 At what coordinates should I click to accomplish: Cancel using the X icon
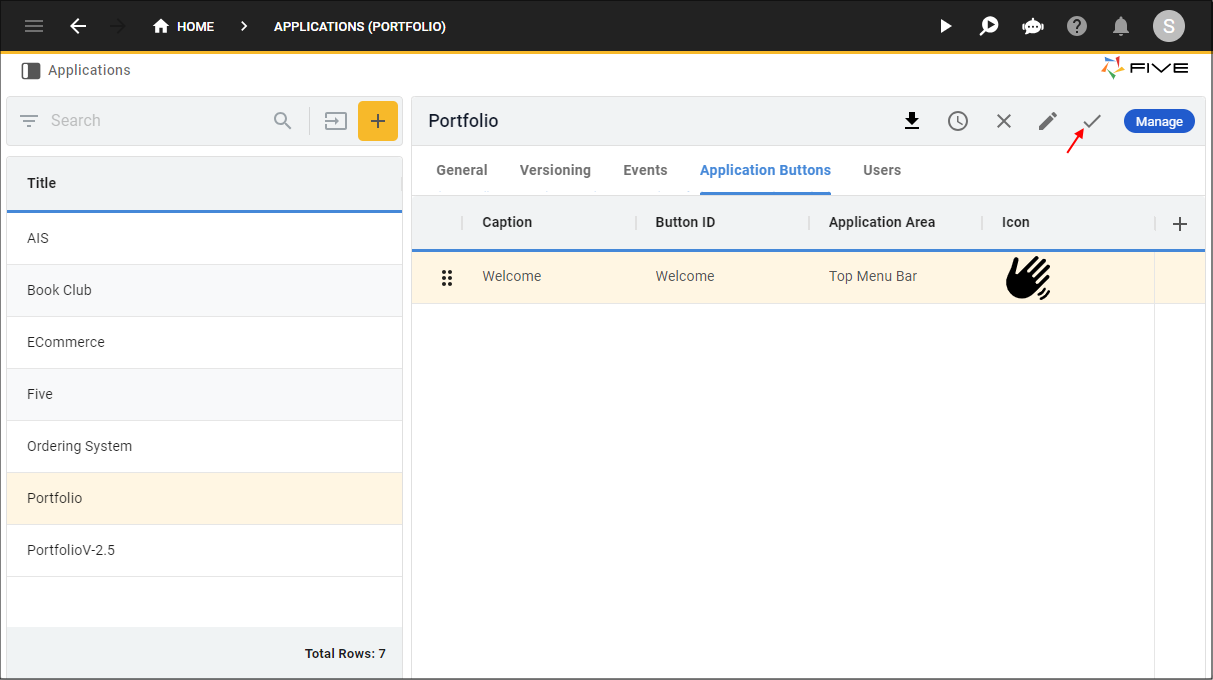[x=1004, y=121]
